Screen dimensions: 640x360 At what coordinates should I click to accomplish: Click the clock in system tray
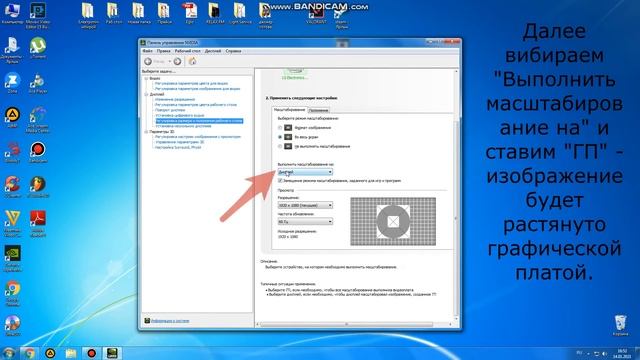pos(622,353)
